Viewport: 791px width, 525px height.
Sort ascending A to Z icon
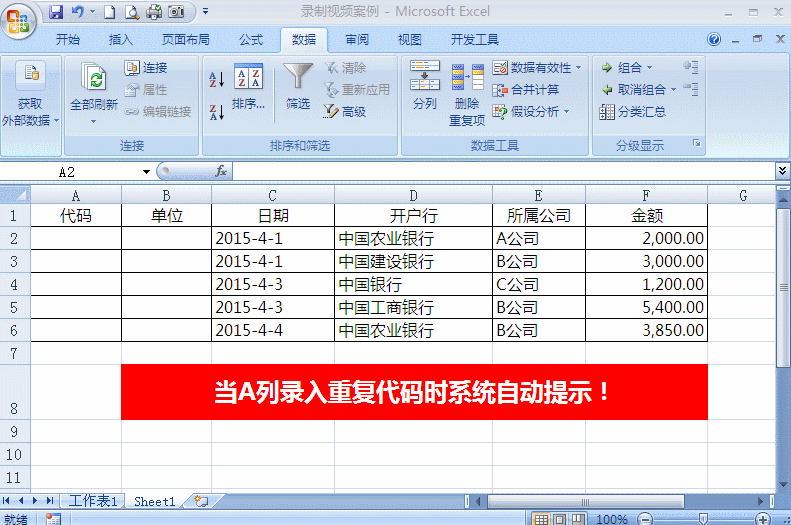point(216,79)
